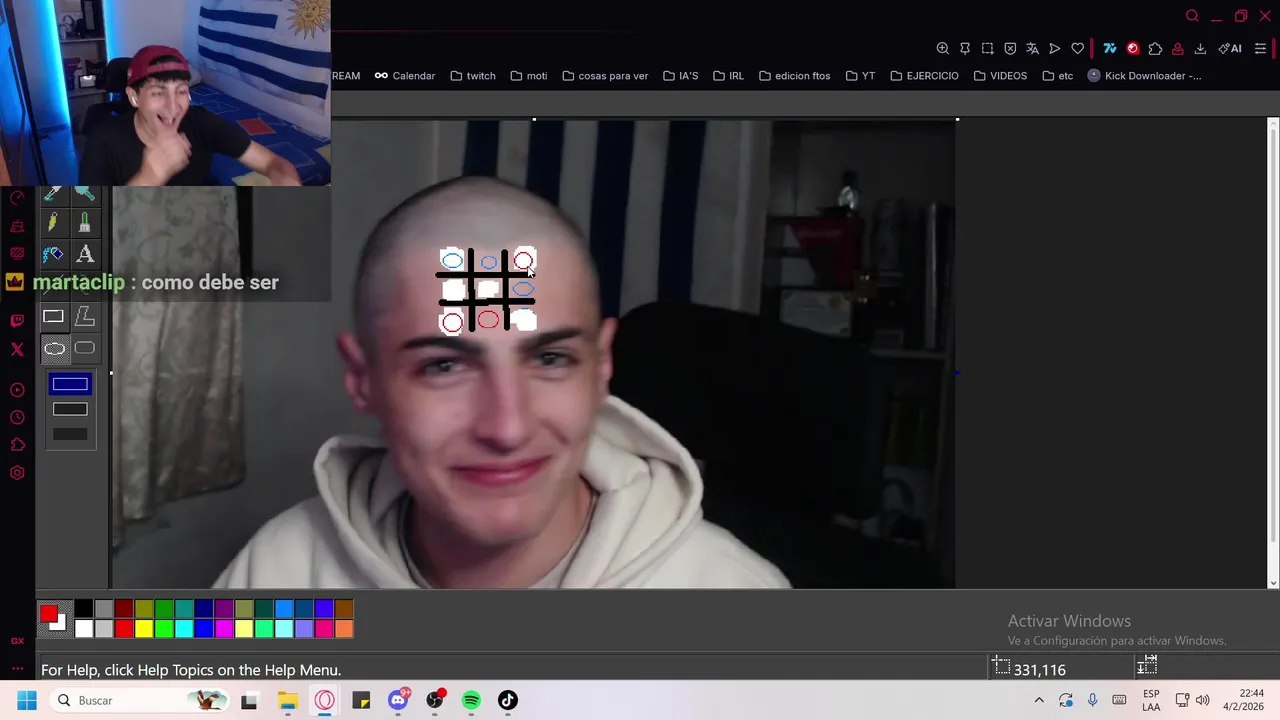Select the Polygon shape tool
Screen dimensions: 1280x720
click(85, 317)
